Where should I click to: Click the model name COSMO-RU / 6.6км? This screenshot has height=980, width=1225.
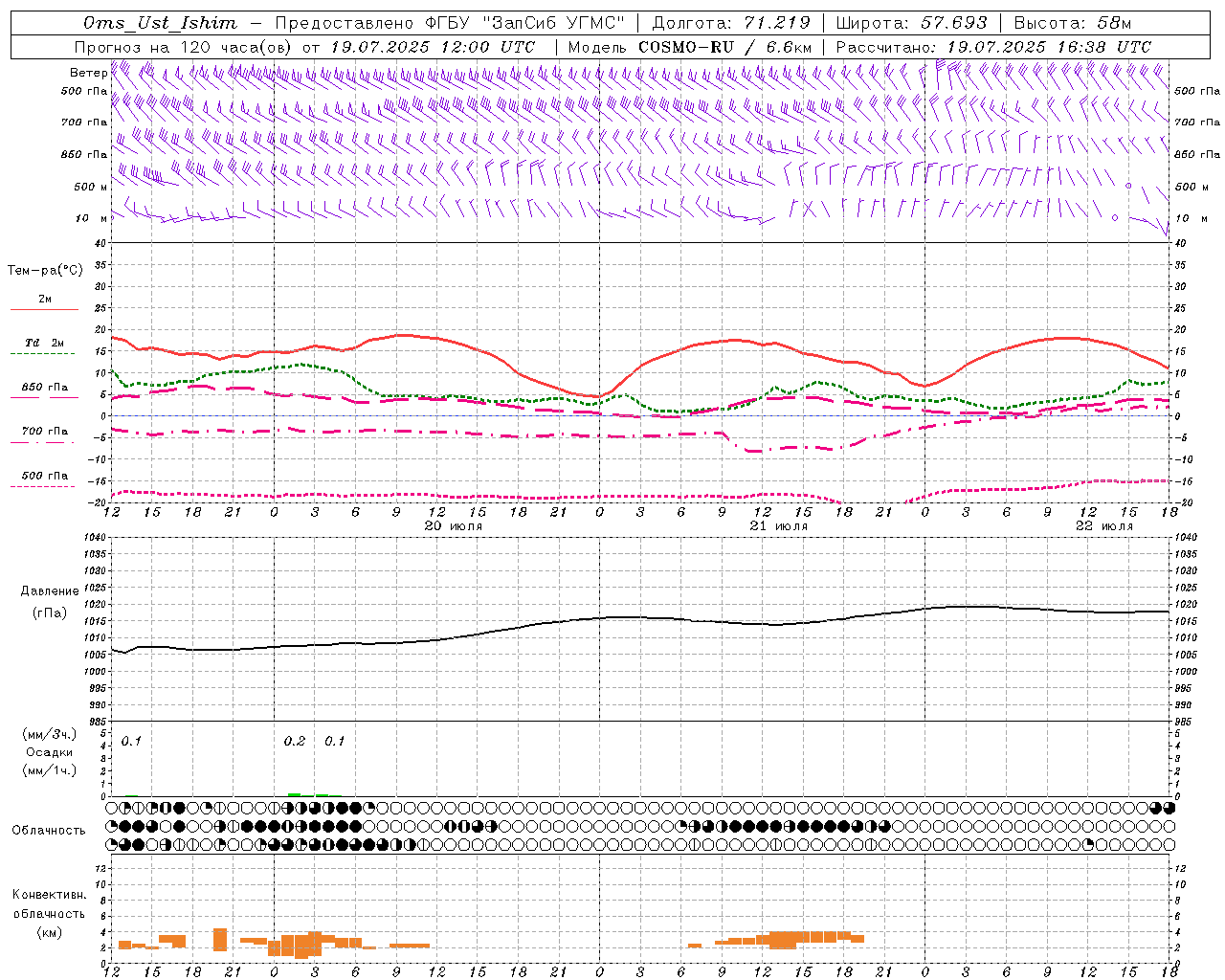[x=724, y=47]
